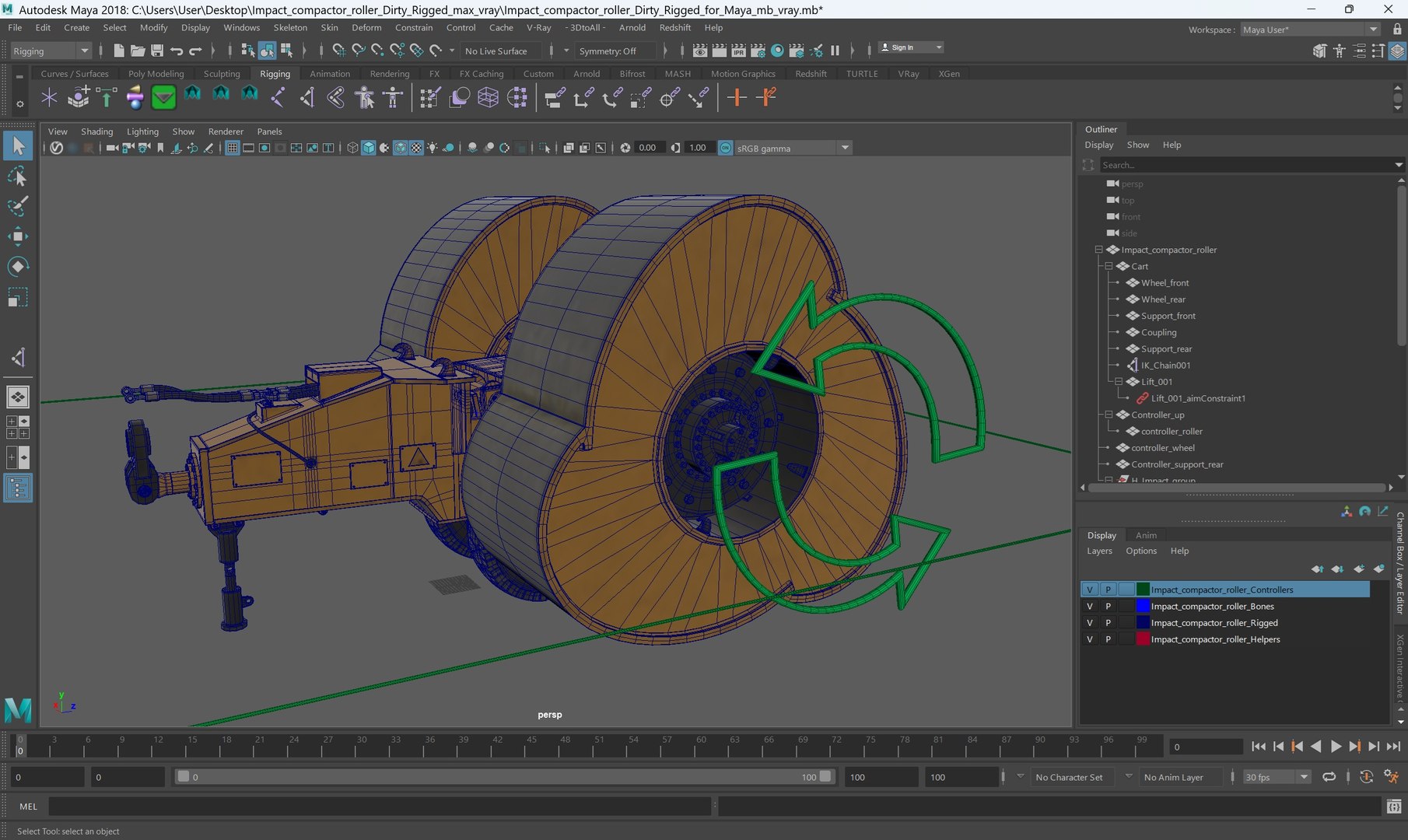Toggle visibility of Impact_compactor_roller_Controllers layer

click(1090, 590)
